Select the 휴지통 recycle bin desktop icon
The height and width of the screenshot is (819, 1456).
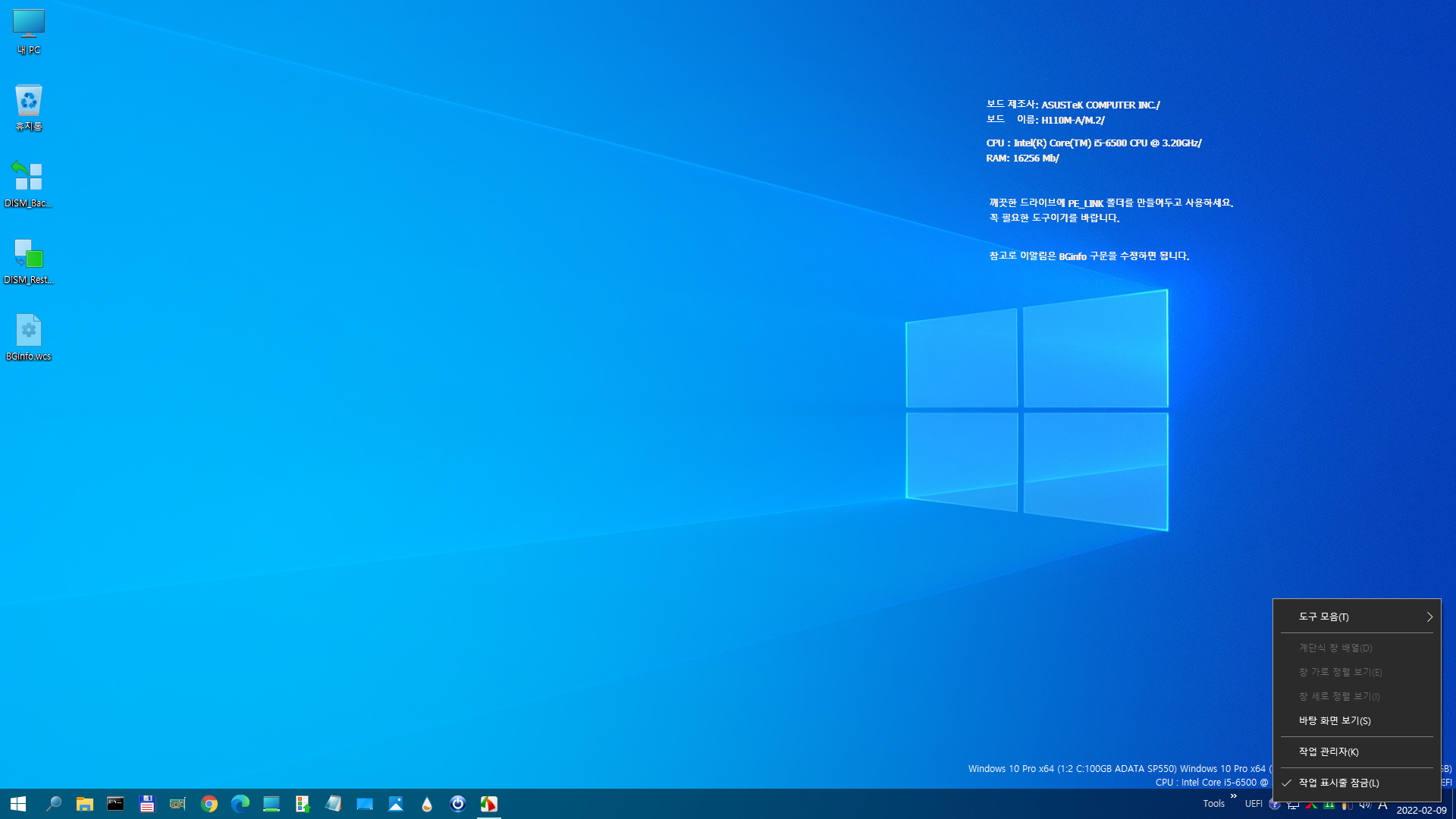point(29,108)
